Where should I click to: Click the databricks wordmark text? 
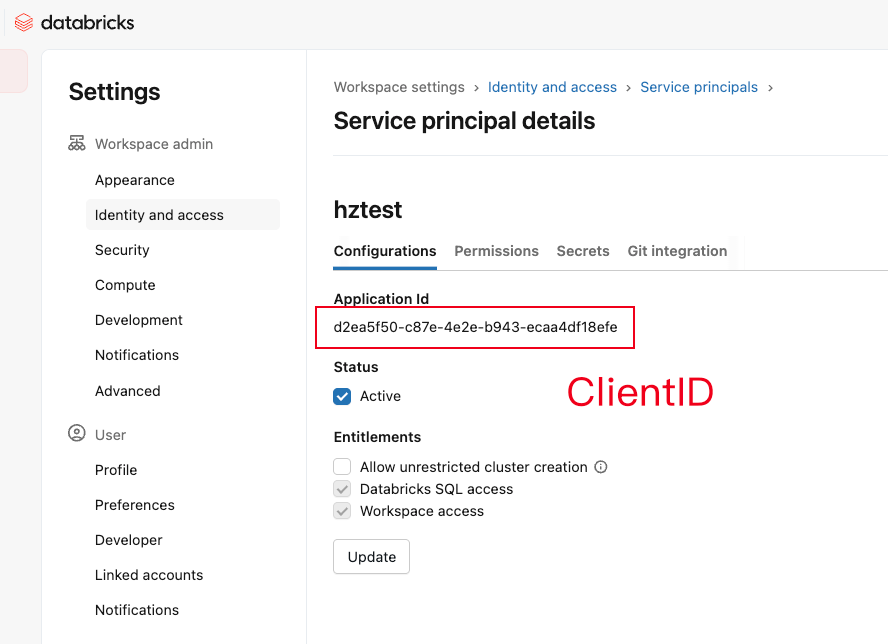88,23
